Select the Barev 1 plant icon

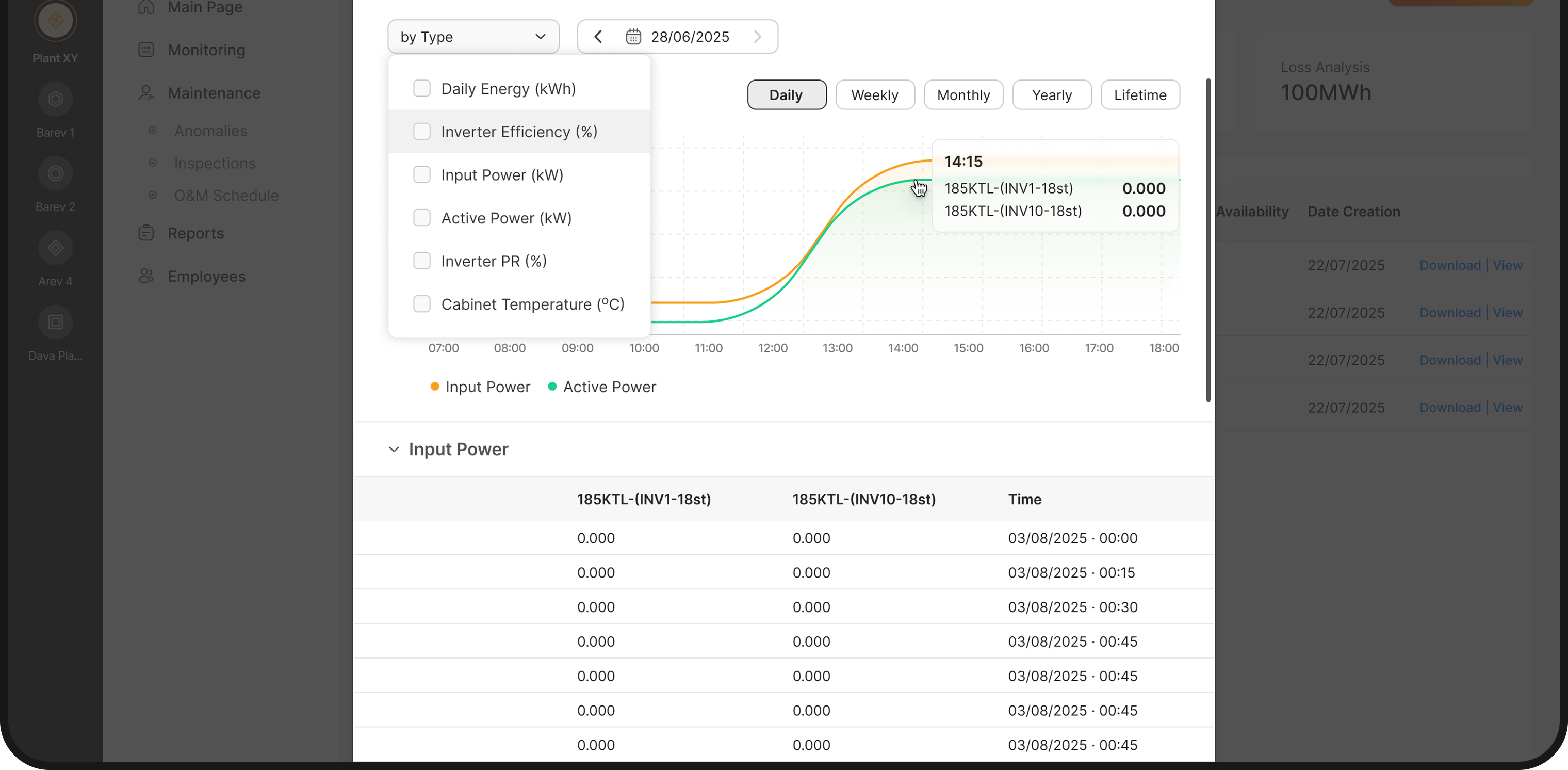(55, 99)
